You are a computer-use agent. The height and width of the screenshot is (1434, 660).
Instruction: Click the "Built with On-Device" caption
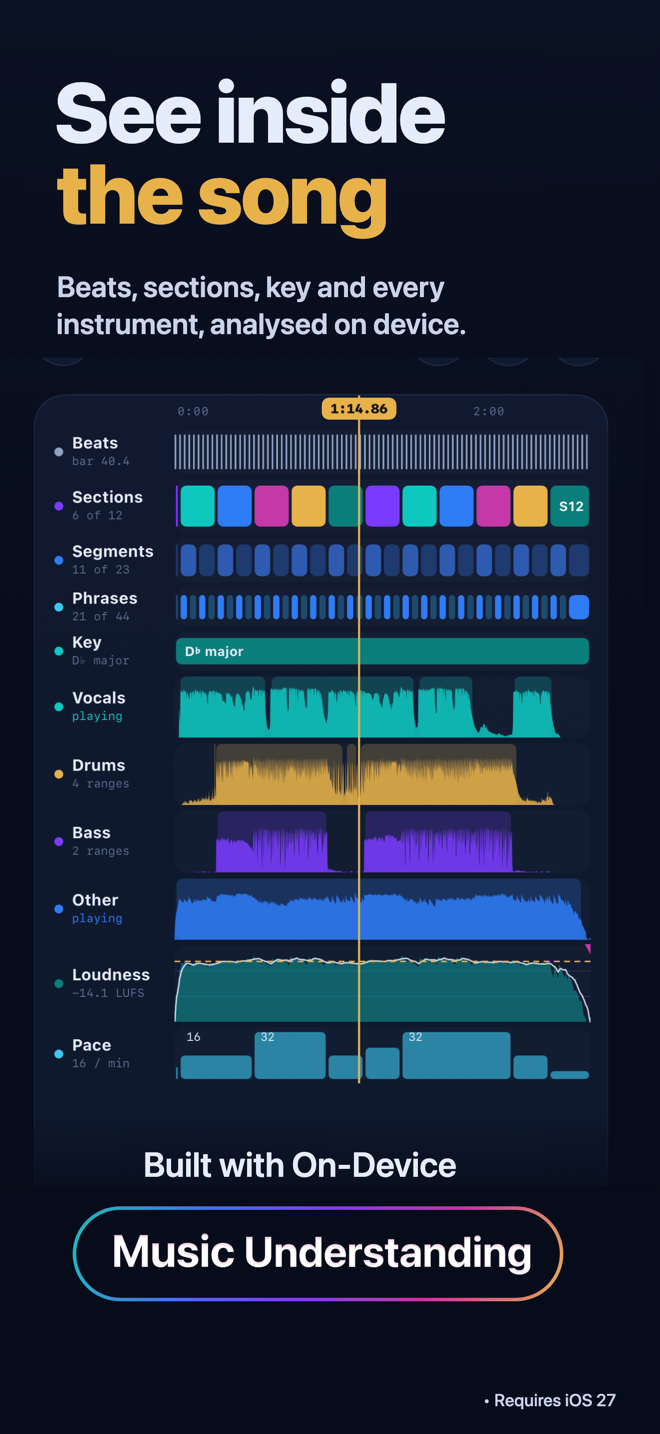[x=300, y=1166]
